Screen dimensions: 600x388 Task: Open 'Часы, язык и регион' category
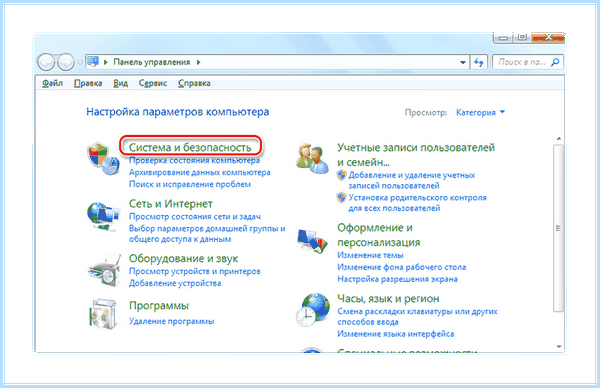point(388,299)
